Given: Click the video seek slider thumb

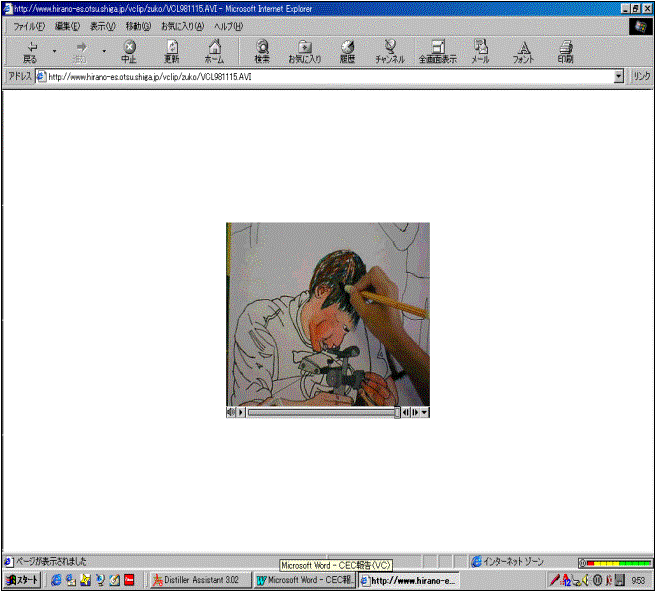Looking at the screenshot, I should point(397,413).
